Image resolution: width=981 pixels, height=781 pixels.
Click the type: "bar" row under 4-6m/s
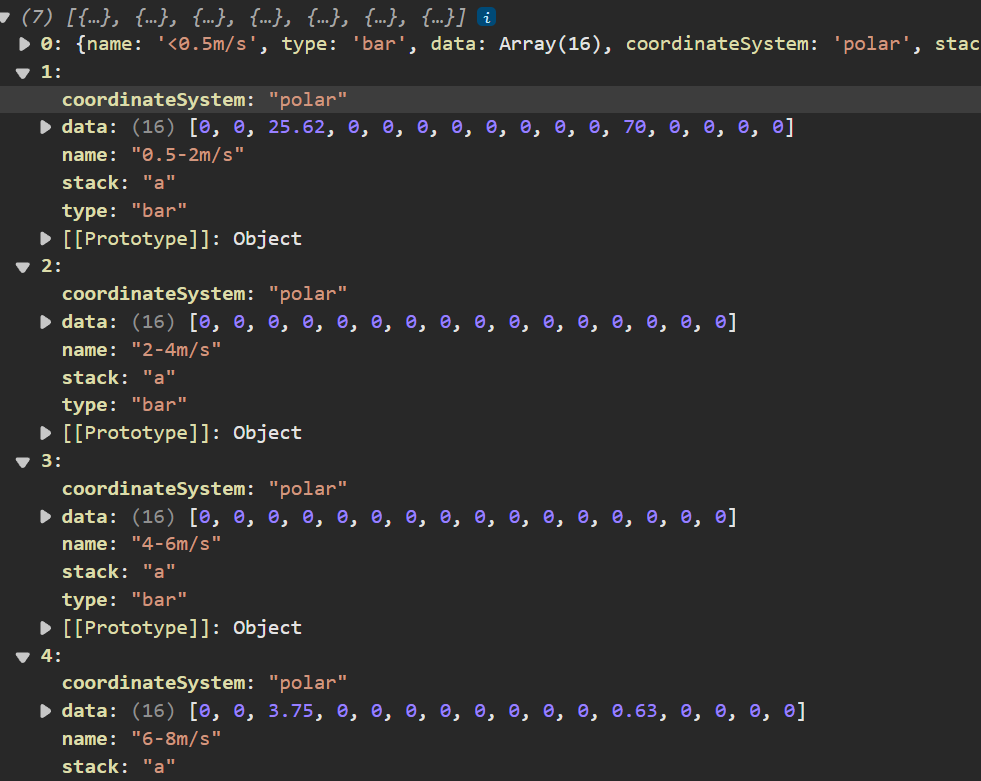[x=124, y=600]
